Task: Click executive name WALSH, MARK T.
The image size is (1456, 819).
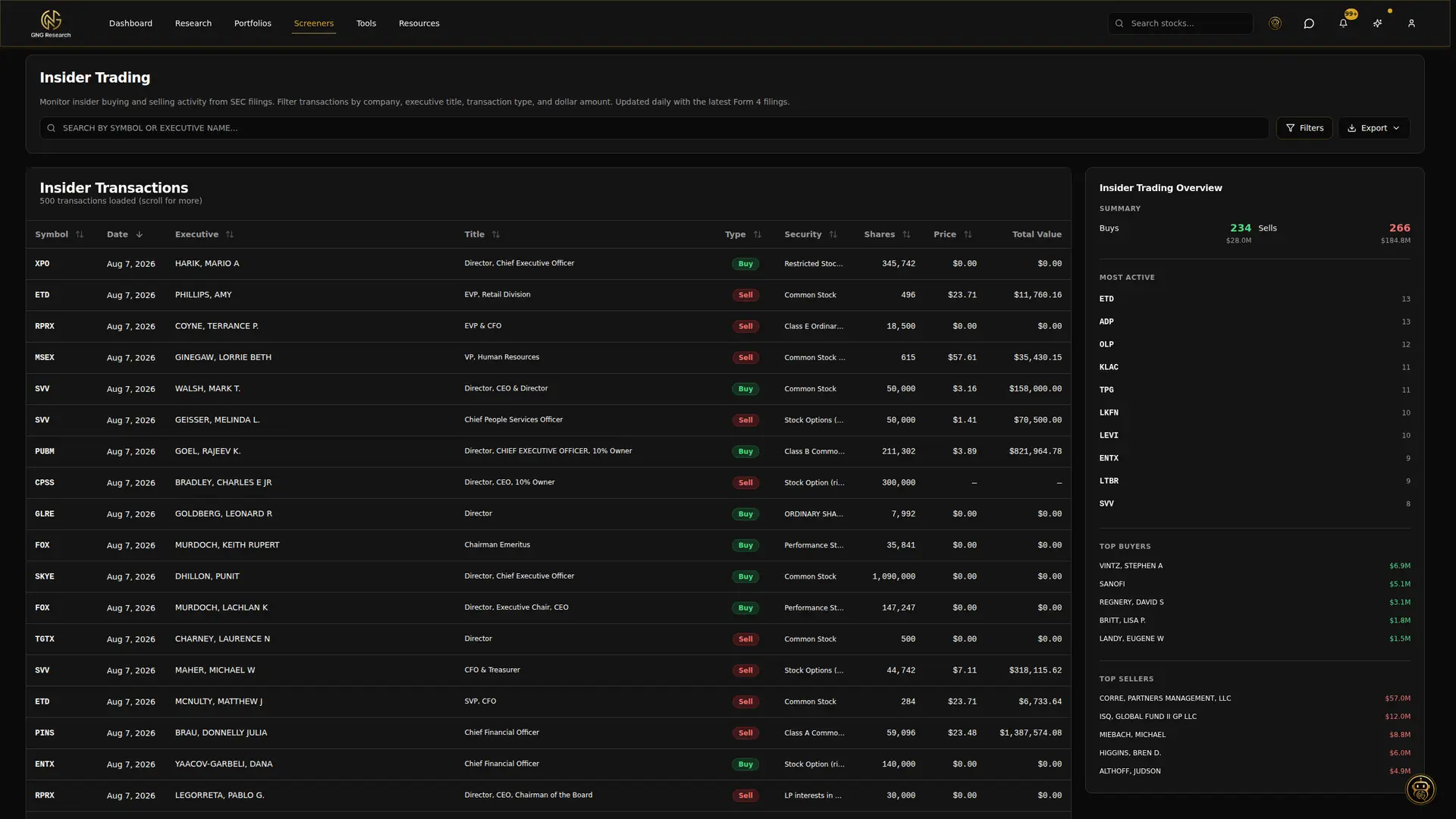Action: tap(208, 389)
